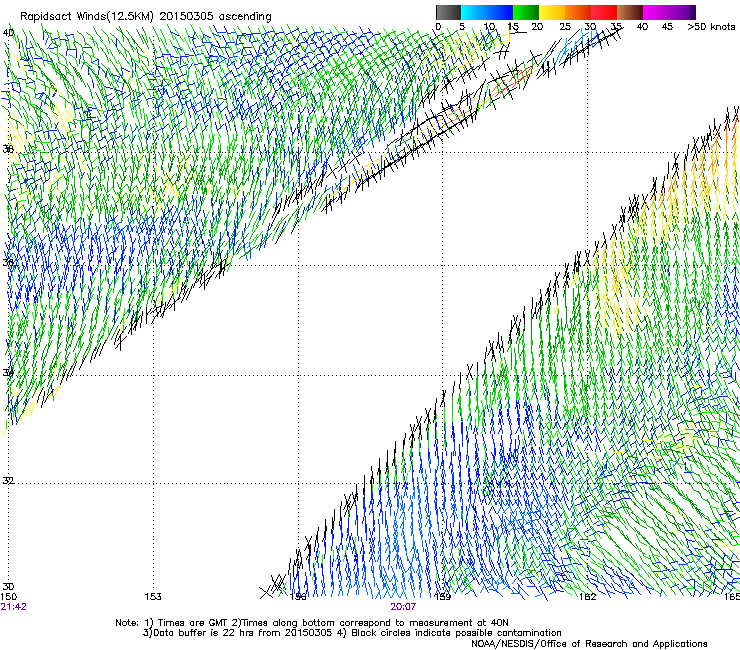Click the longitude '159' axis label
740x650 pixels.
point(443,596)
